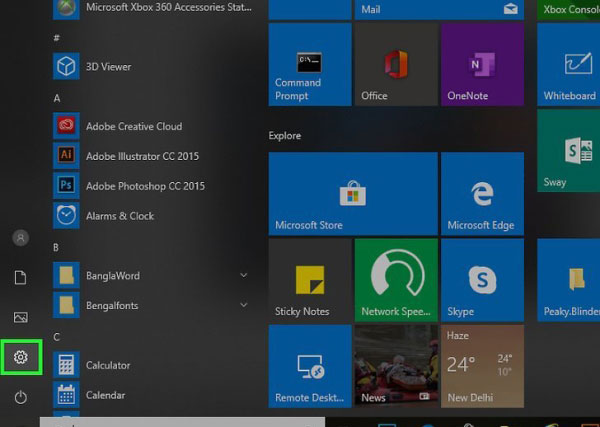Open Remote Desktop tile
Screen dimensions: 600x427
tap(310, 366)
